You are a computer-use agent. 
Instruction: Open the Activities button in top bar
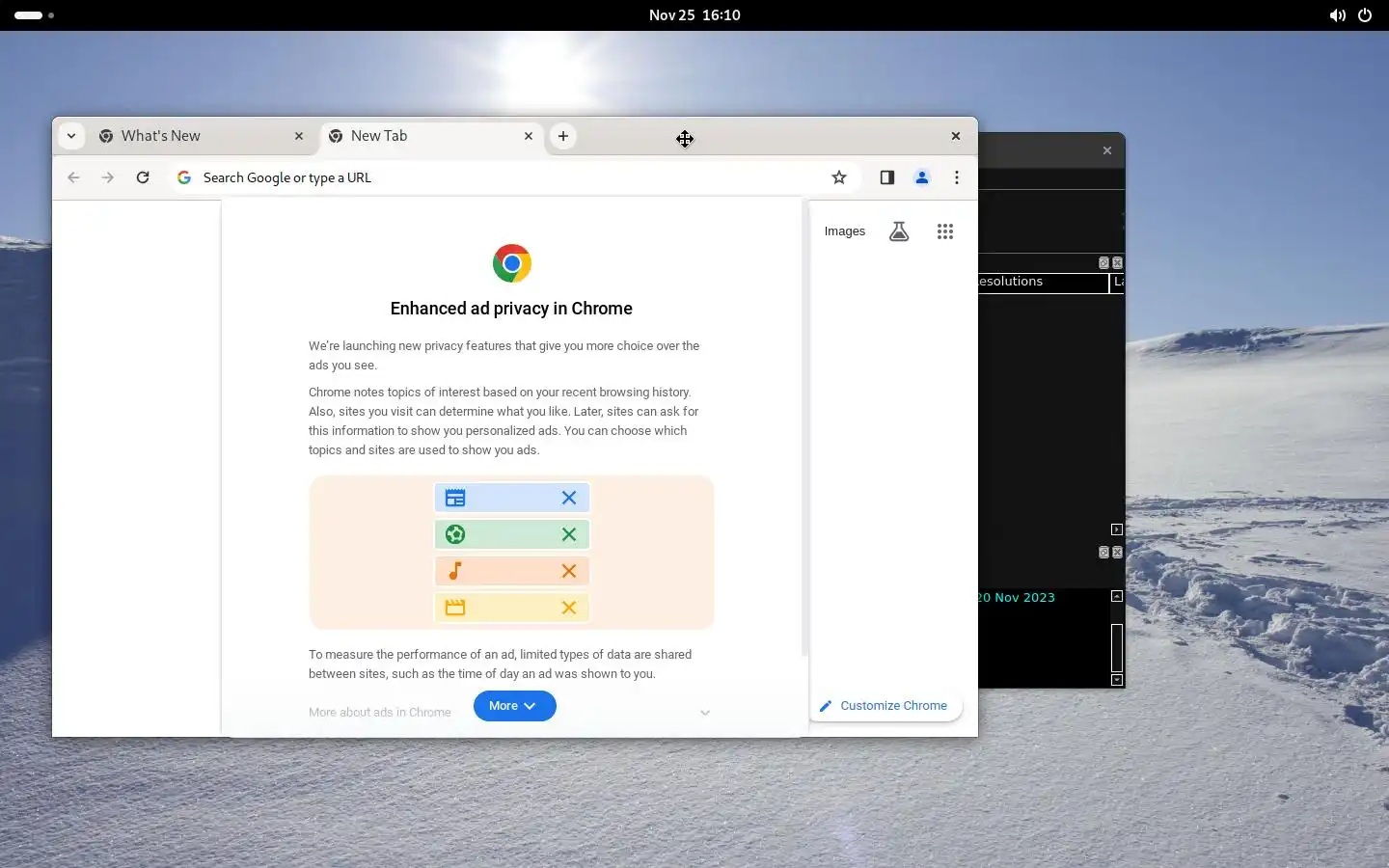coord(35,15)
